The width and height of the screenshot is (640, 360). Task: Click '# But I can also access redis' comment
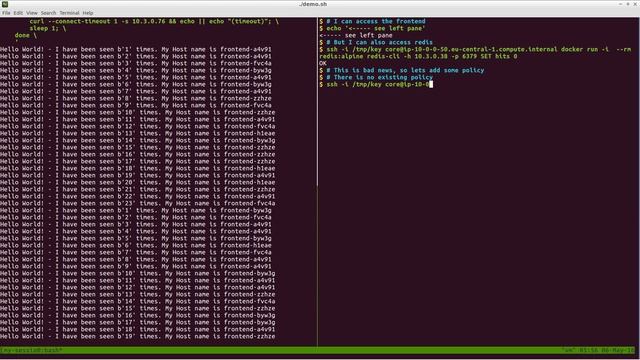[380, 42]
